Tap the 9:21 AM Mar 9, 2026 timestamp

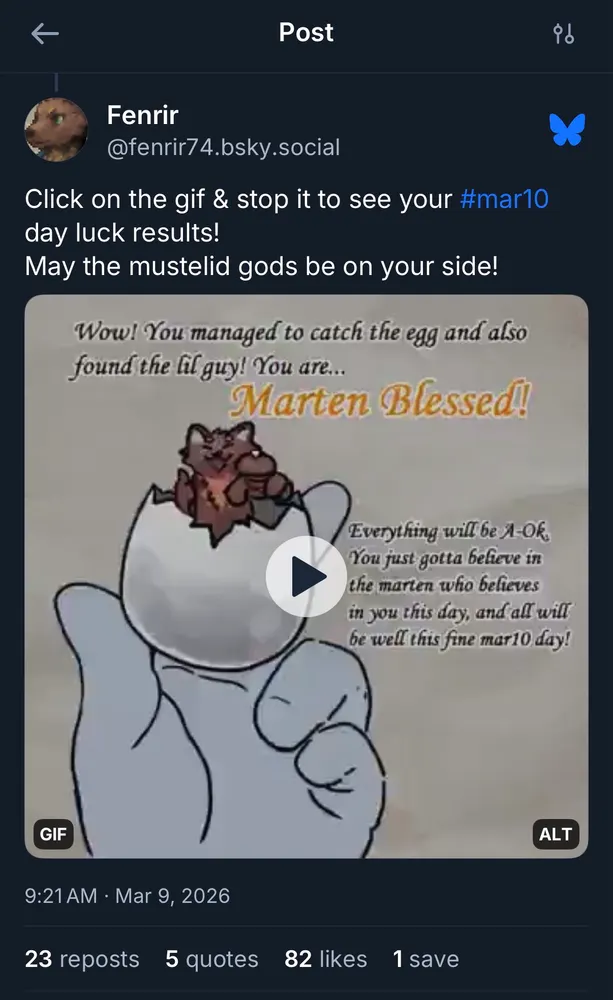[x=127, y=895]
